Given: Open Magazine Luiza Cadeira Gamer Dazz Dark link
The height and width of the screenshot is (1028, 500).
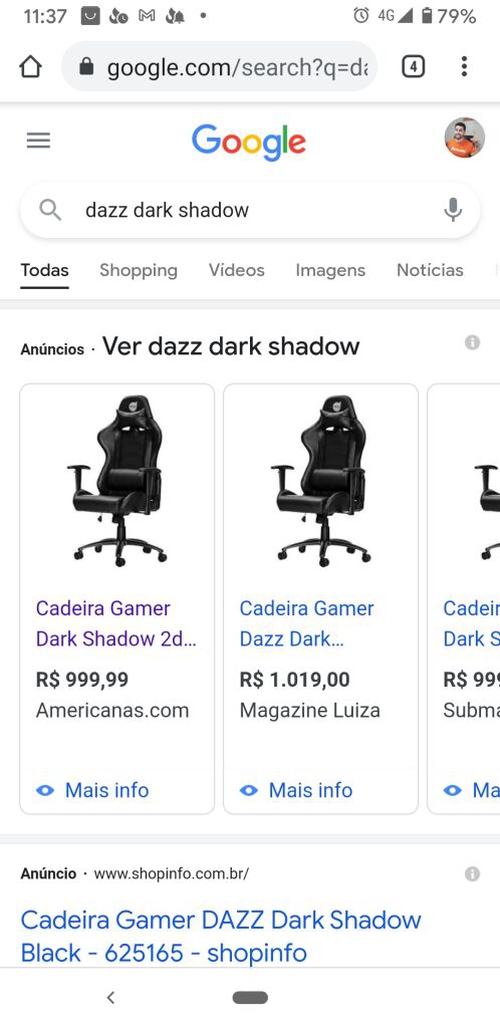Looking at the screenshot, I should (307, 623).
